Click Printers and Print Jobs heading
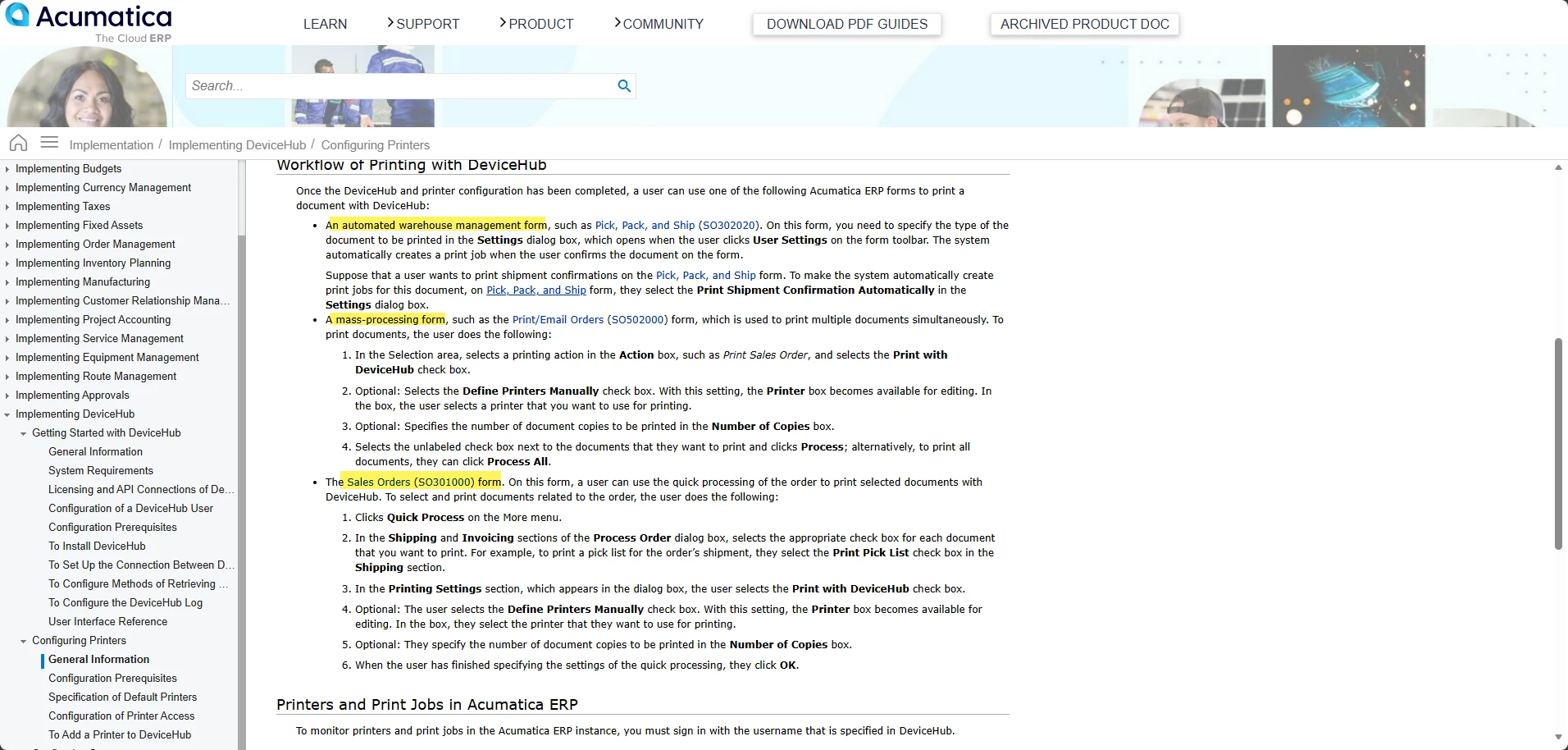Viewport: 1568px width, 750px height. [426, 705]
